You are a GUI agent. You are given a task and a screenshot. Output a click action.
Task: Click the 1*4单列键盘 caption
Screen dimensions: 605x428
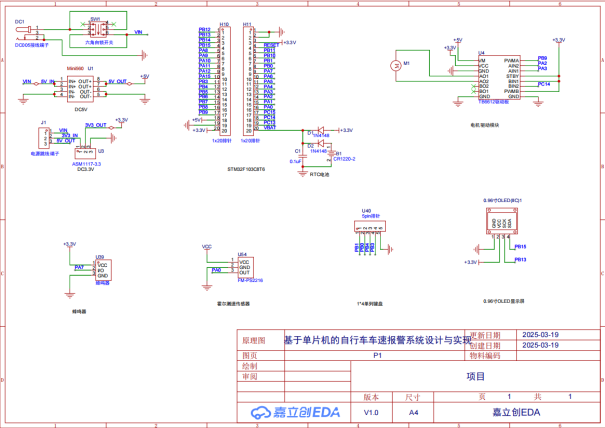tap(370, 304)
